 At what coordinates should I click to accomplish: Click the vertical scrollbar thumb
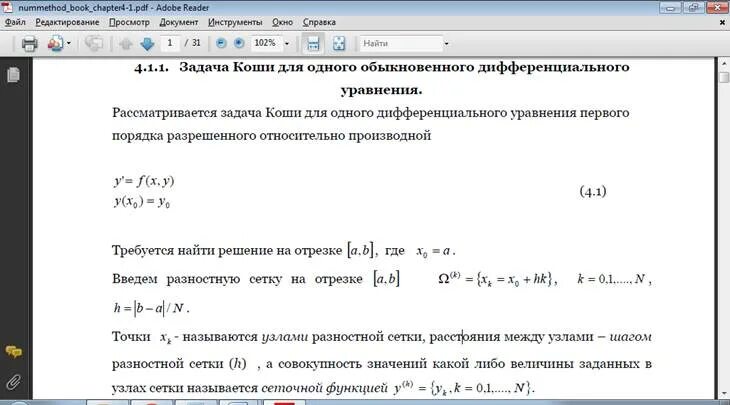coord(724,77)
